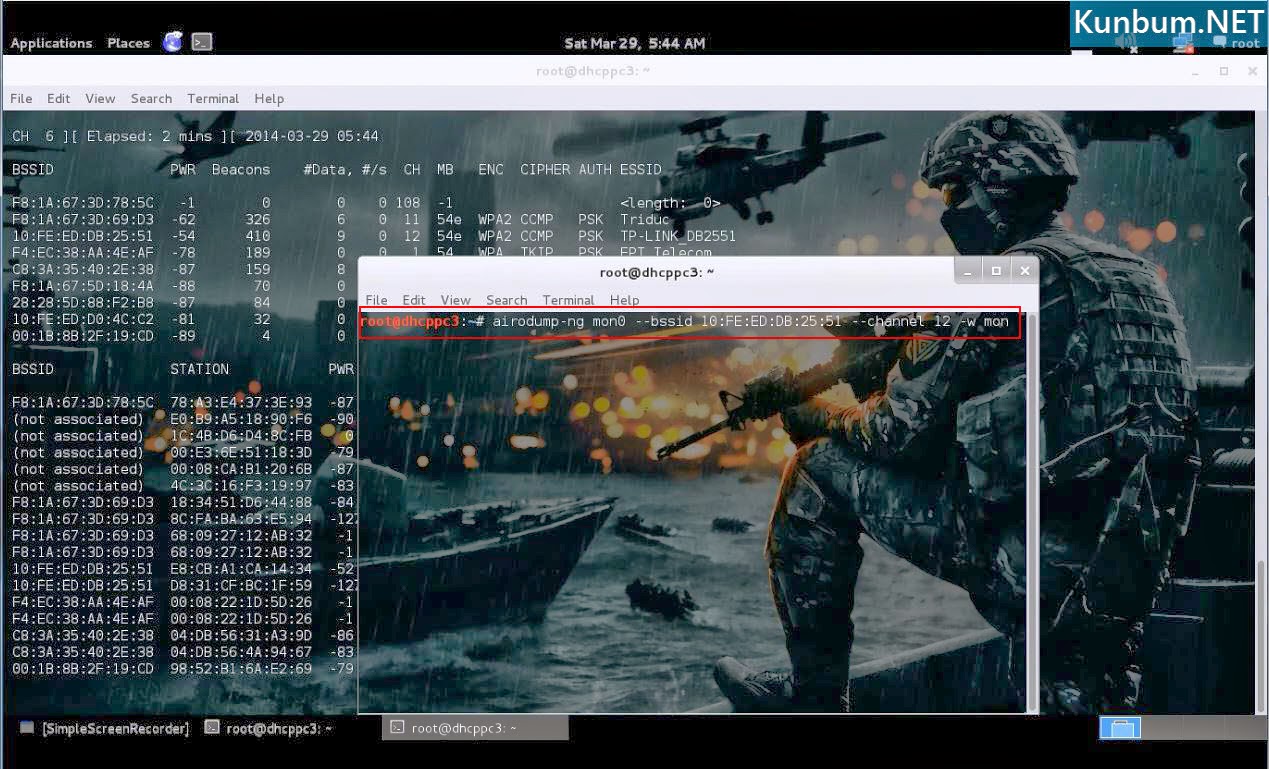Open the network connection icon in system tray
The image size is (1269, 769).
[x=1184, y=44]
